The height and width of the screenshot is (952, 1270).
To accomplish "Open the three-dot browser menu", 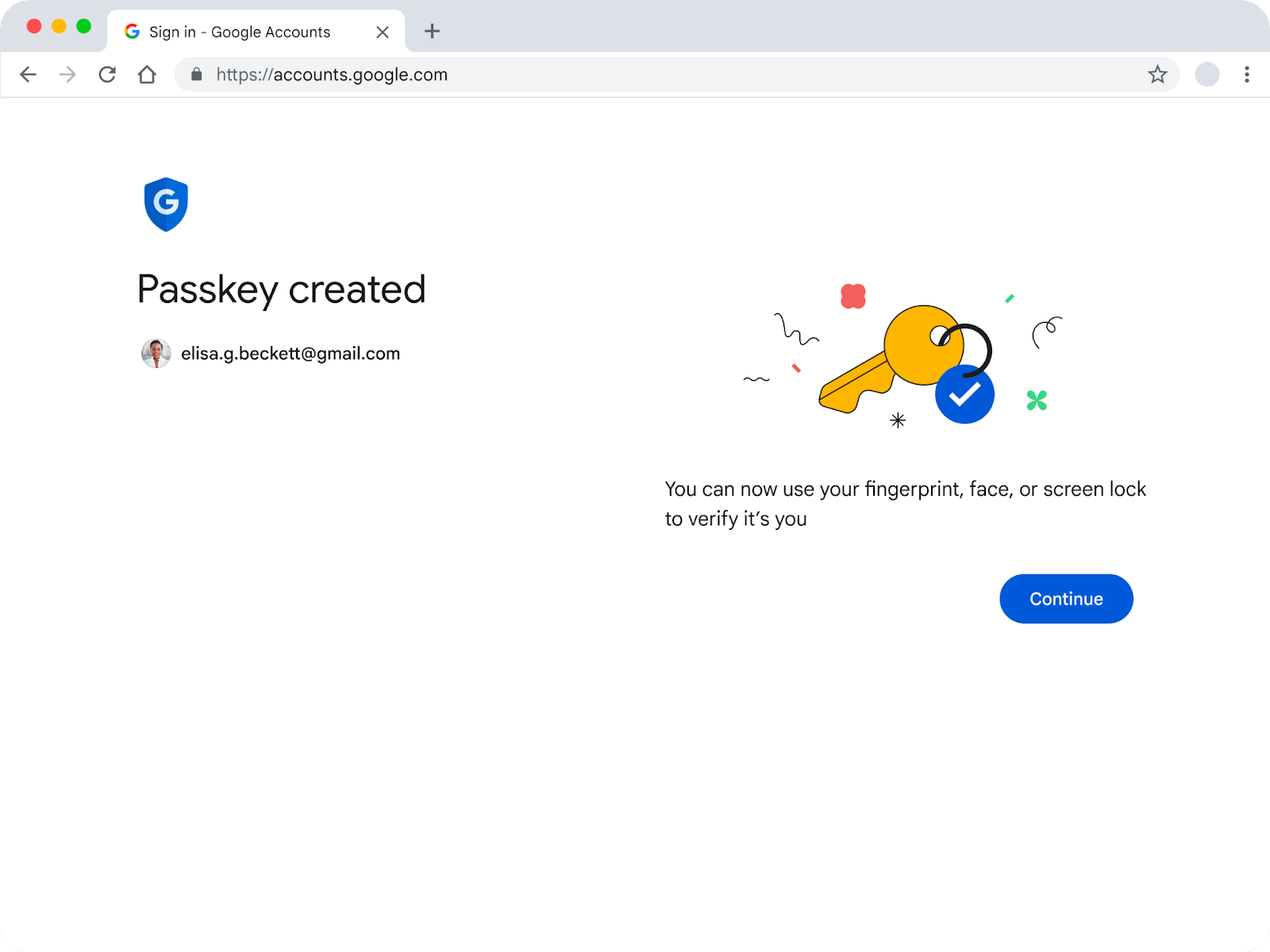I will point(1245,74).
